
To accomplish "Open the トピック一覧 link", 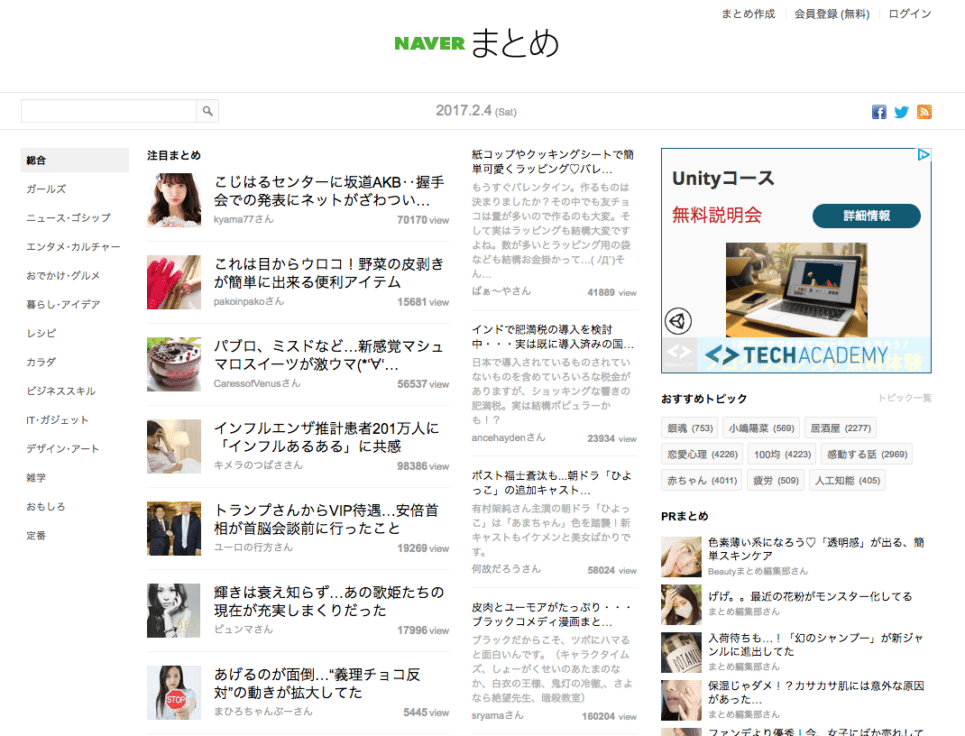I will 904,398.
